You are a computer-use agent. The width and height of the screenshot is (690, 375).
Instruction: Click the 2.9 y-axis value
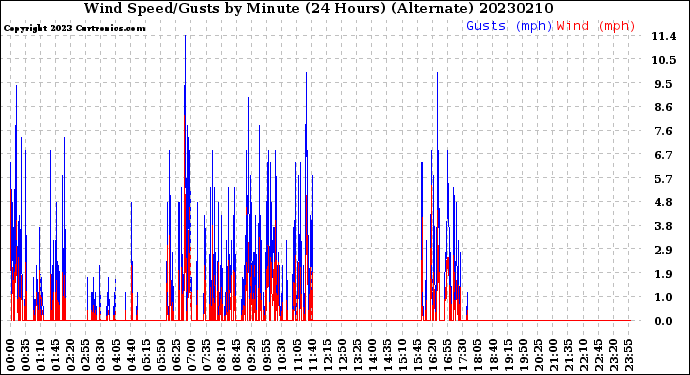pos(664,250)
